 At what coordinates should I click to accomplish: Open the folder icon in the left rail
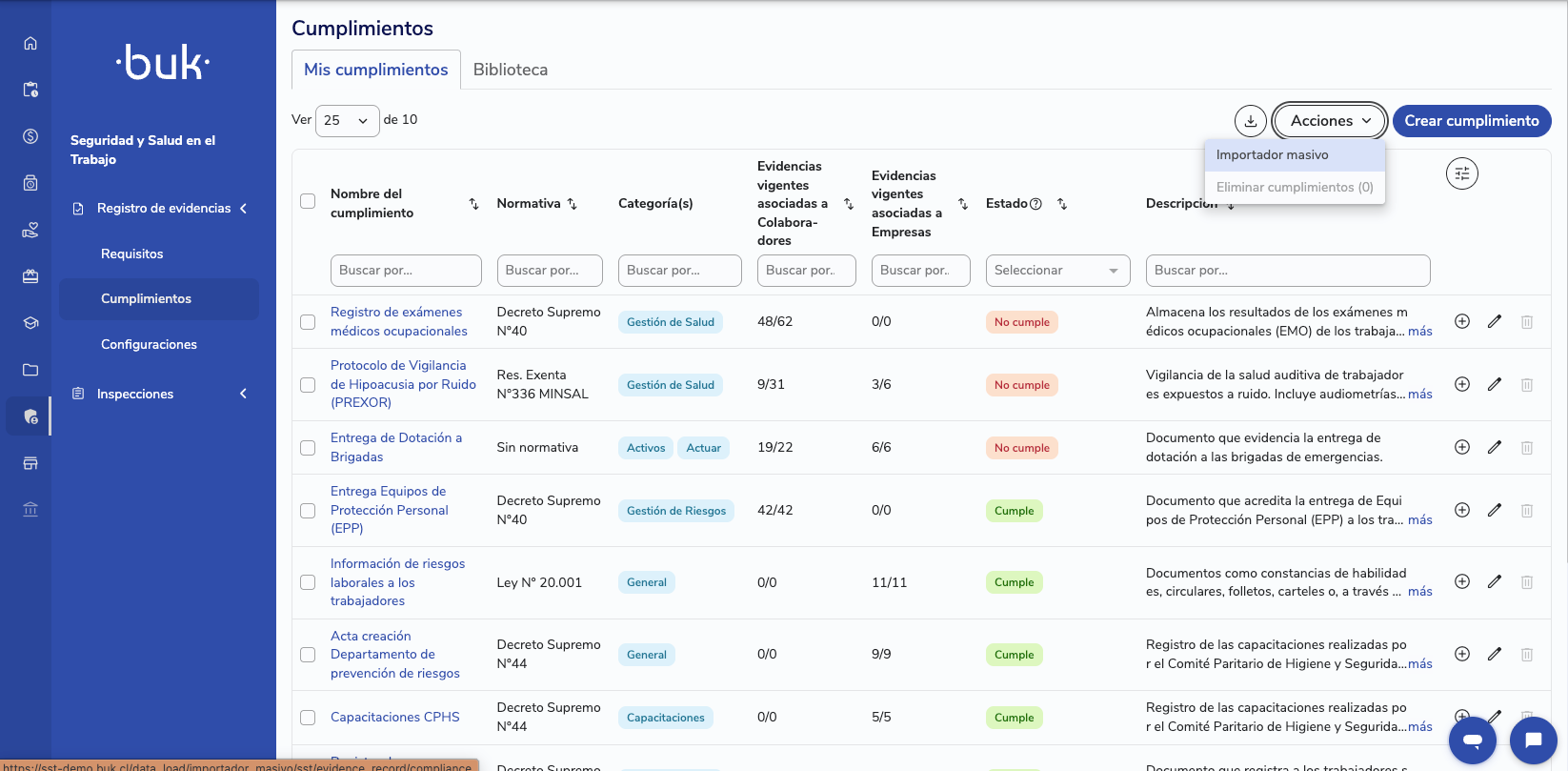pyautogui.click(x=30, y=370)
